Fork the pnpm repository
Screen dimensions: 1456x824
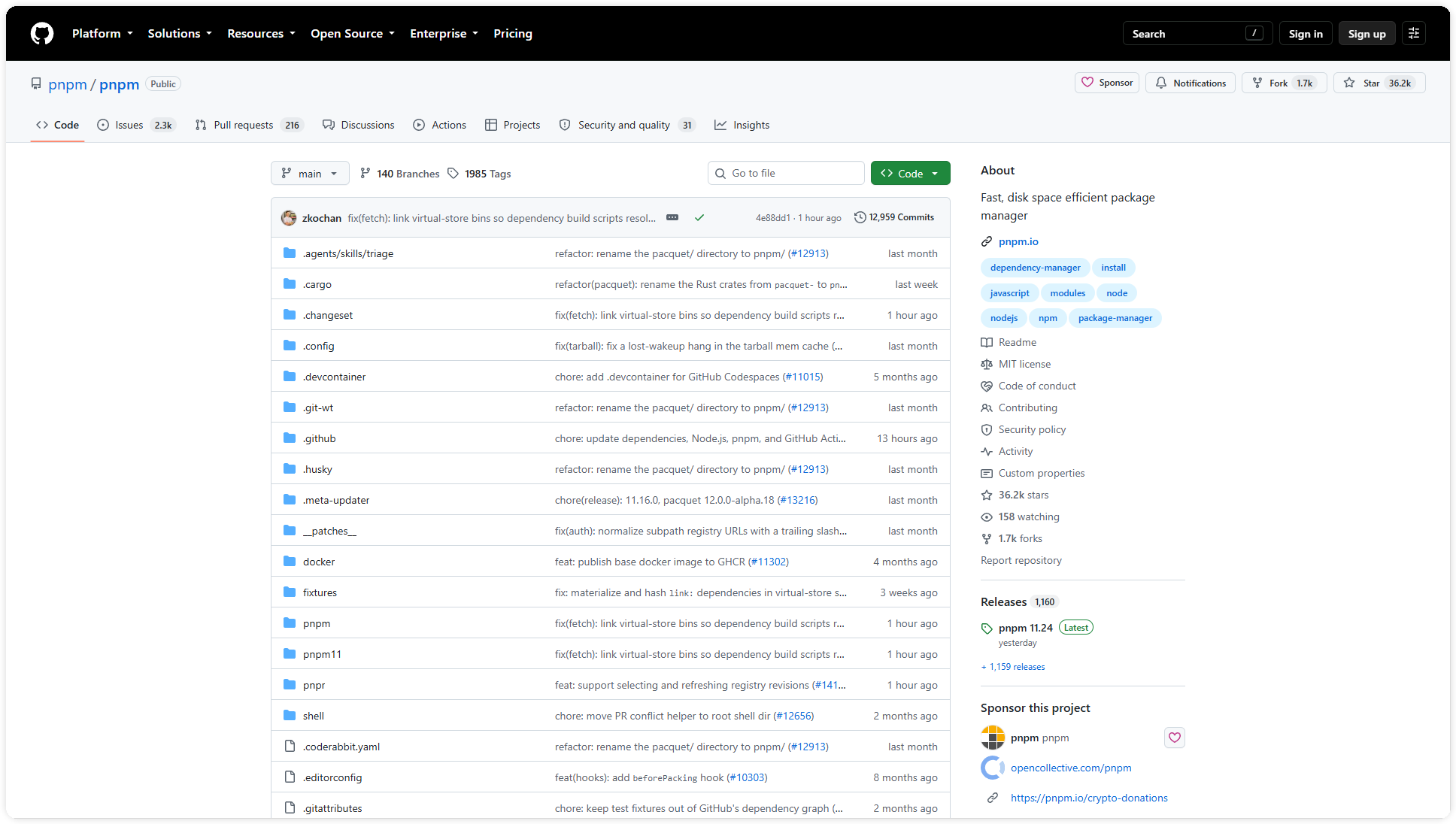[x=1285, y=83]
